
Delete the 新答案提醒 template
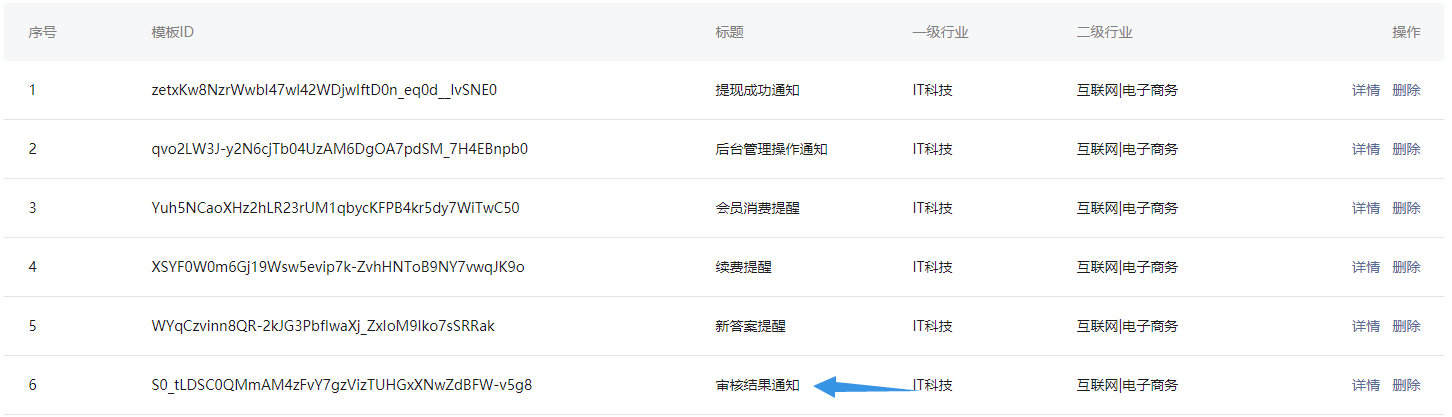tap(1405, 326)
